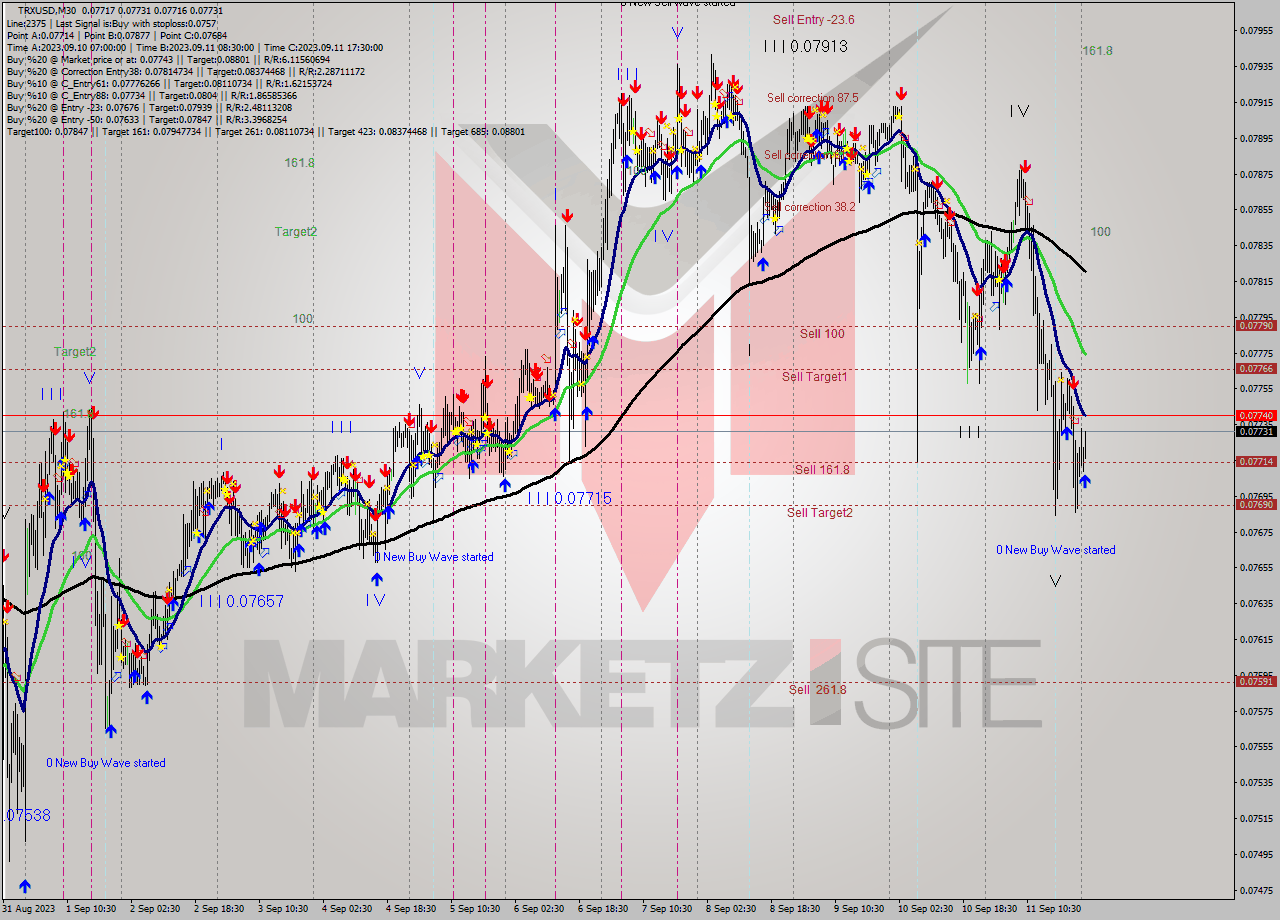Click the '31 Aug 2023' date label

(x=30, y=909)
